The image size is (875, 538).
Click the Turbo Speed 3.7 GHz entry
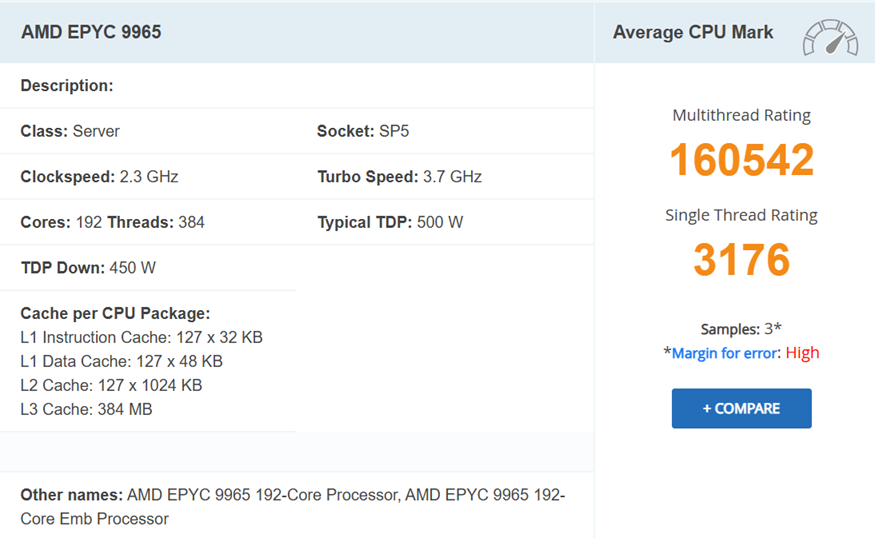(x=399, y=177)
